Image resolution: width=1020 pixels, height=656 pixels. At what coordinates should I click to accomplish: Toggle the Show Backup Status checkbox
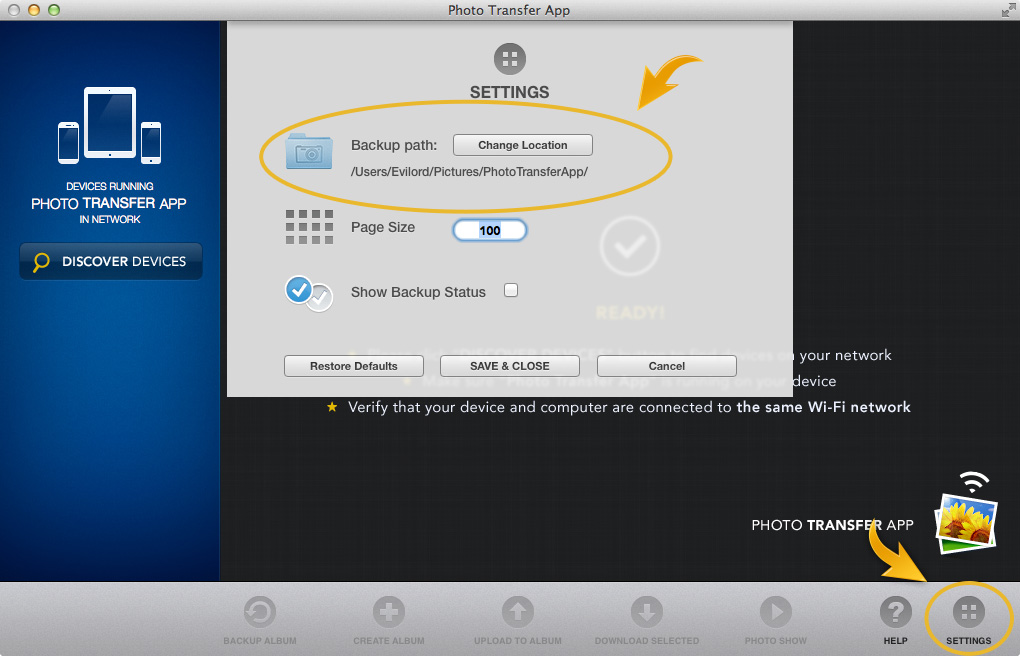(511, 290)
